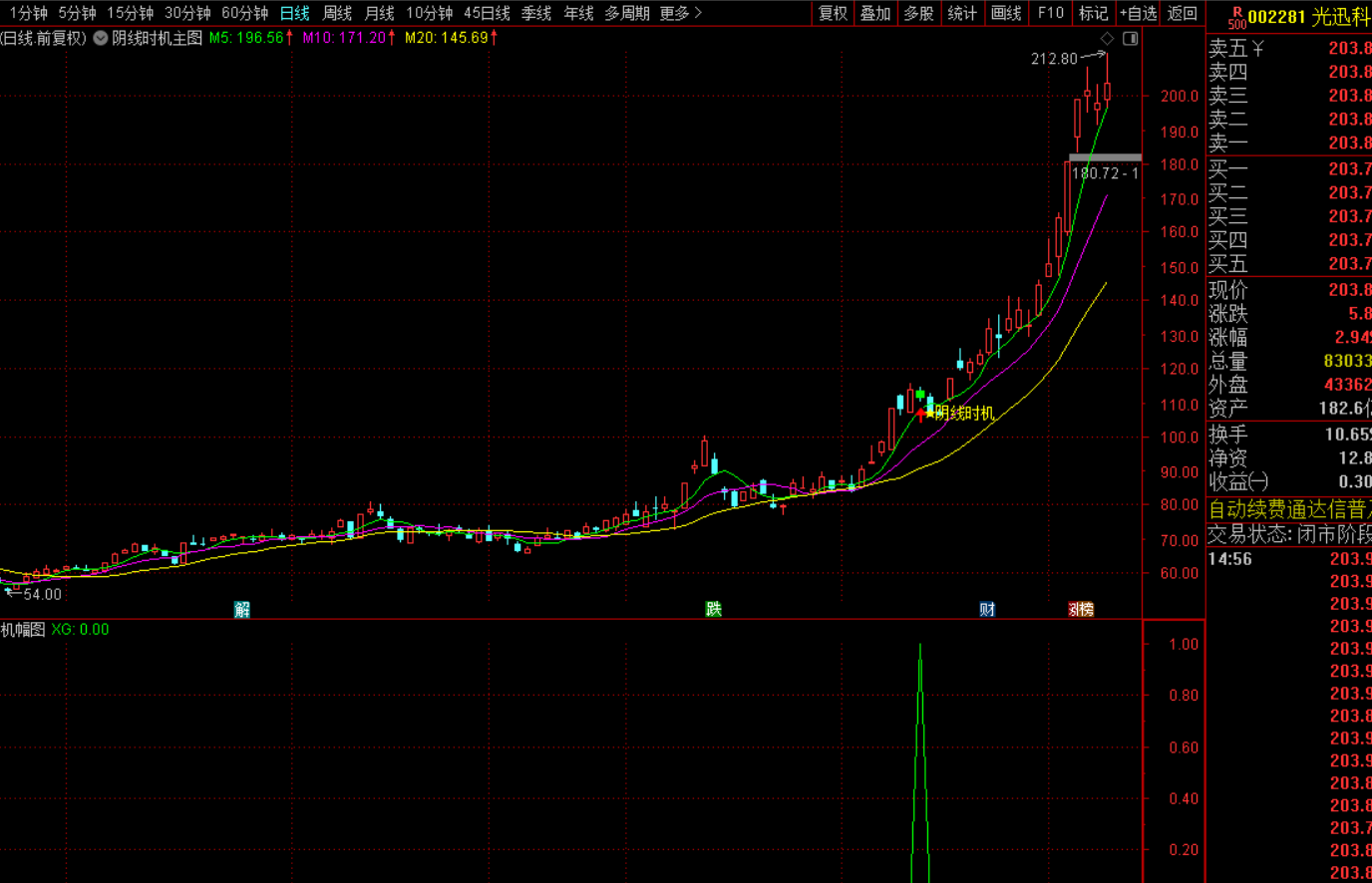Click the 涨榜 marker icon on the timeline
The width and height of the screenshot is (1372, 883).
pos(1082,609)
